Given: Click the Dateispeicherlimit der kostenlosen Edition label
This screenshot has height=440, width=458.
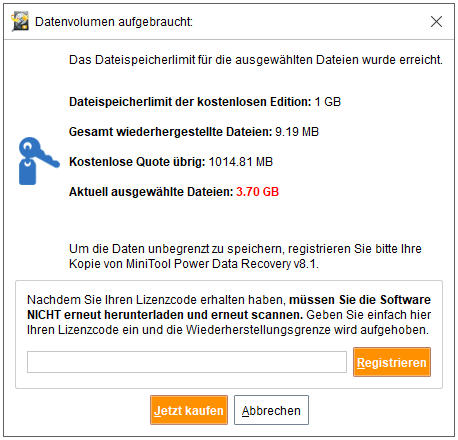Looking at the screenshot, I should 190,102.
